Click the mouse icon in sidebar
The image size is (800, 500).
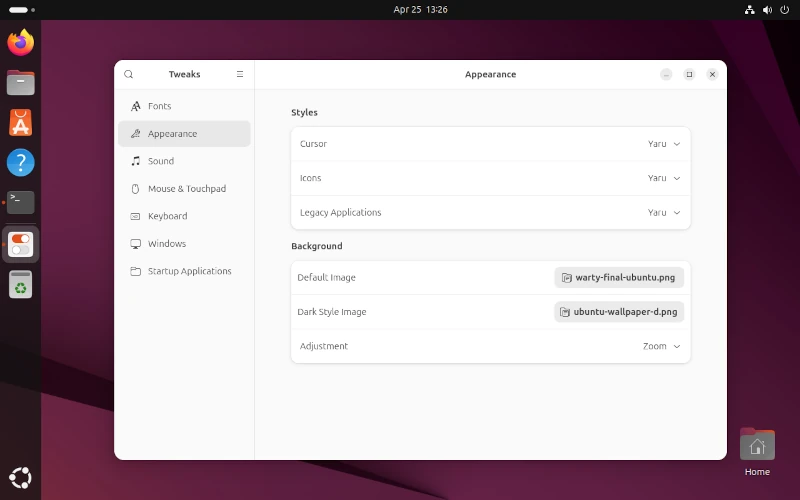[x=135, y=189]
